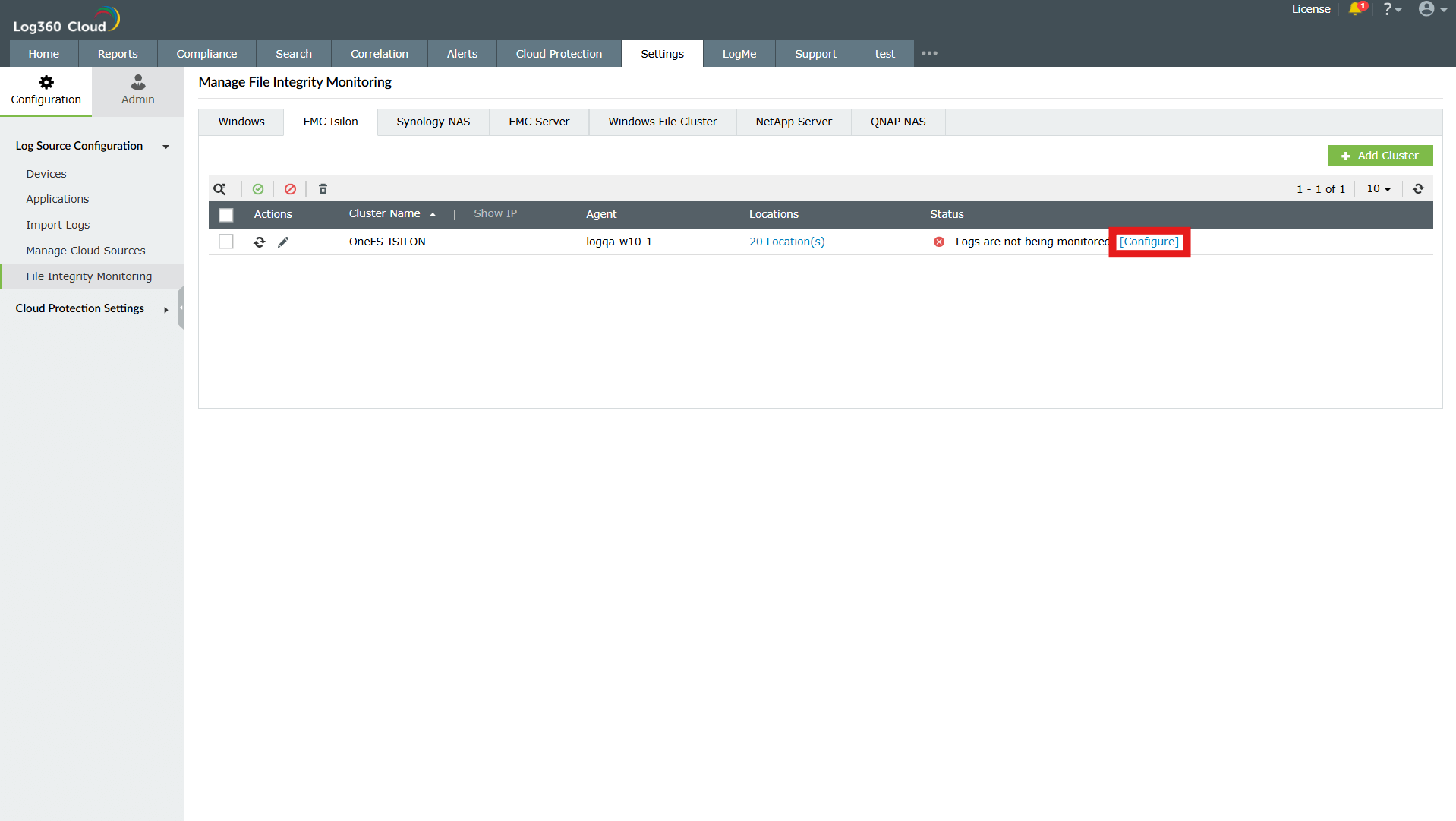Open the Correlation menu
1456x821 pixels.
[x=379, y=53]
